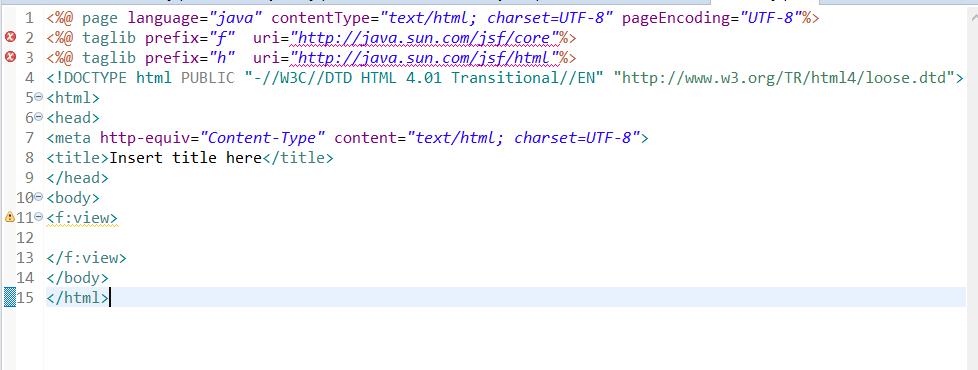
Task: Click the pageEncoding "UTF-8" value
Action: point(771,18)
